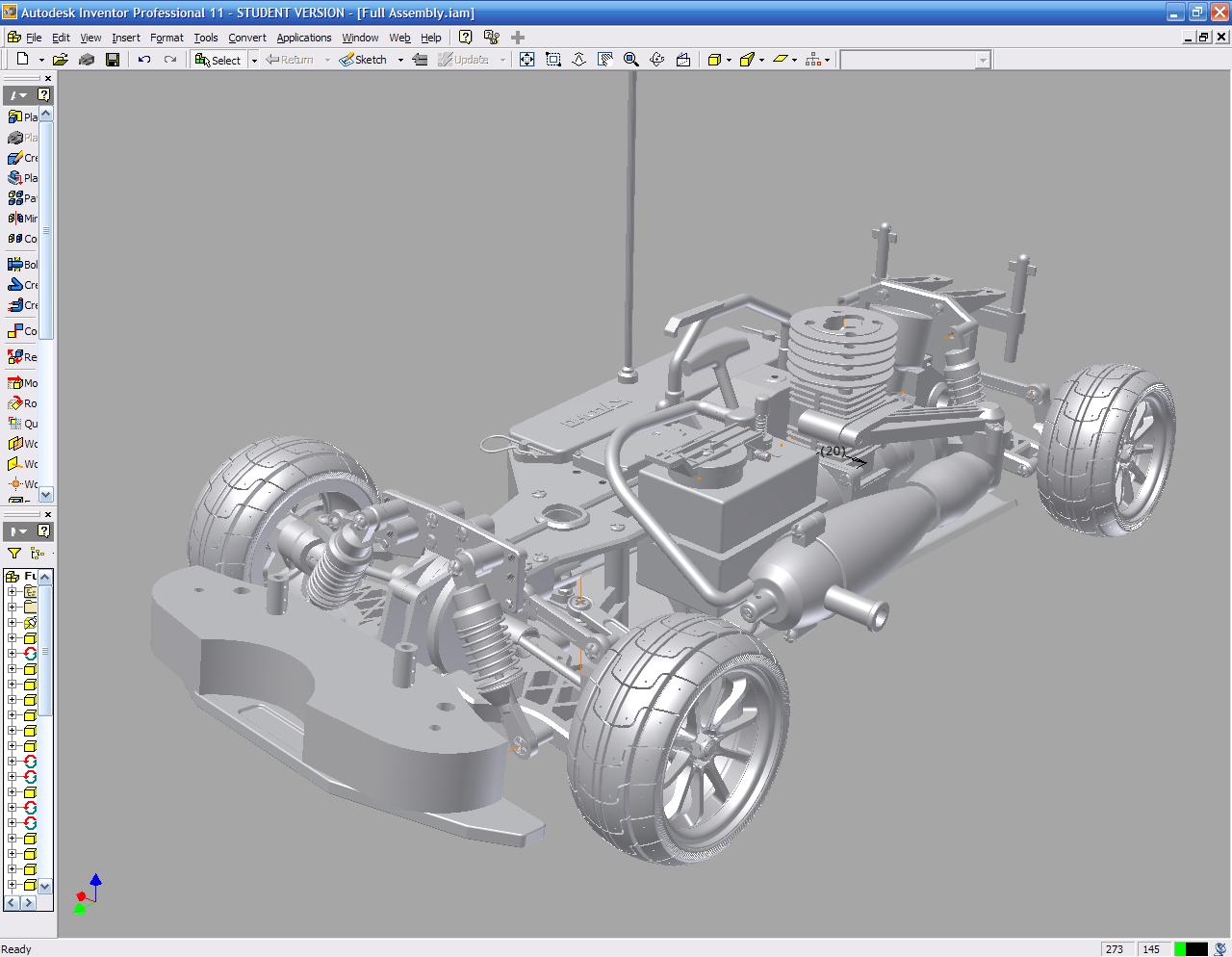
Task: Open the Convert menu
Action: (247, 38)
